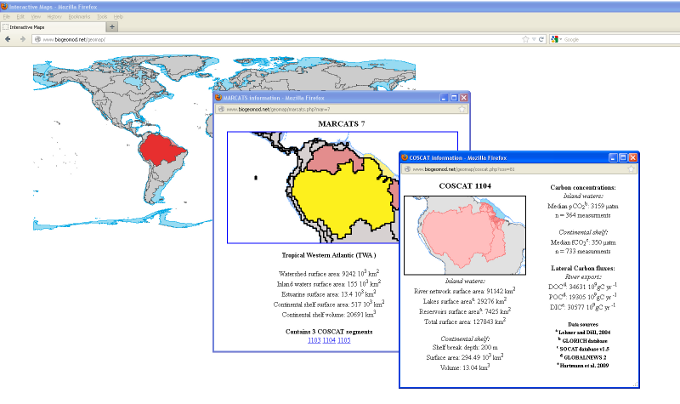Open the Bookmarks menu
This screenshot has height=404, width=680.
79,16
